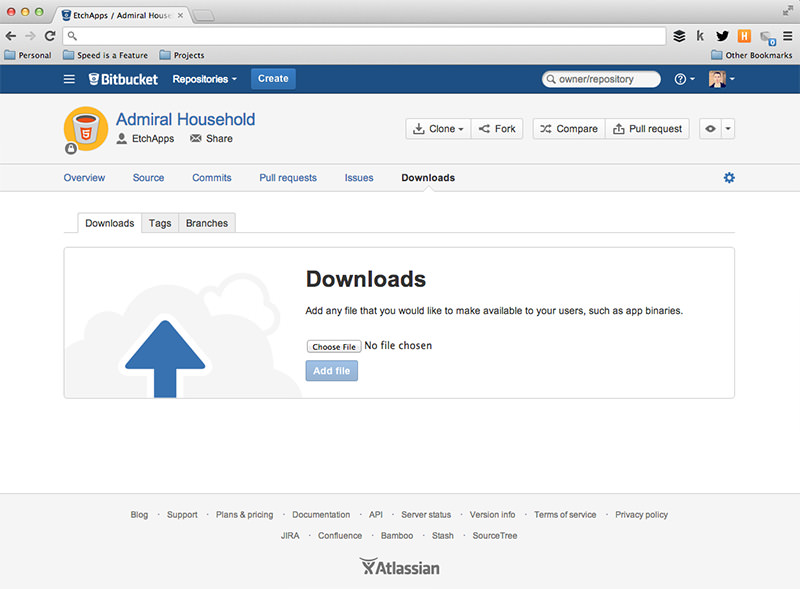The width and height of the screenshot is (800, 589).
Task: Open the Documentation footer link
Action: [x=321, y=514]
